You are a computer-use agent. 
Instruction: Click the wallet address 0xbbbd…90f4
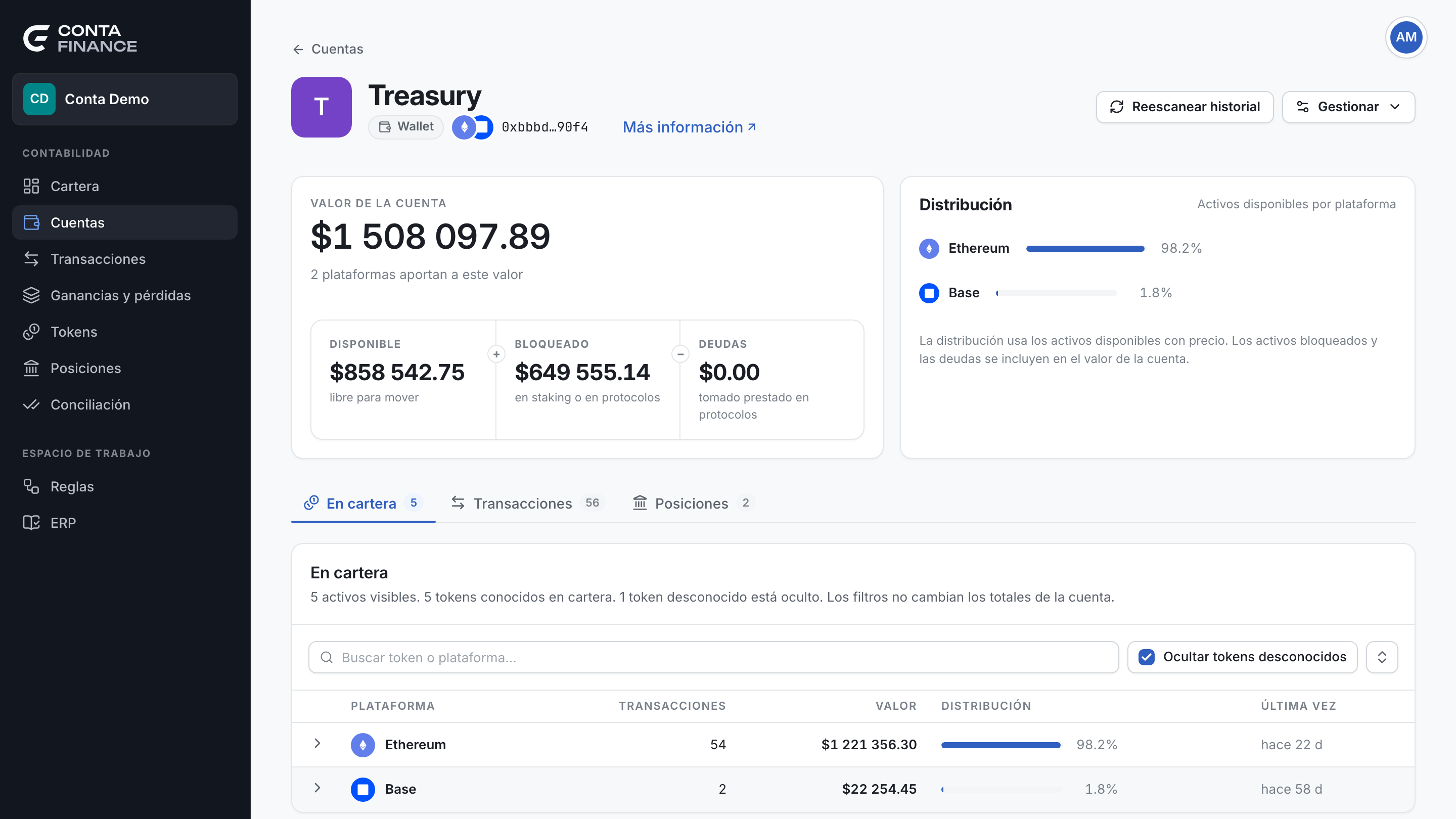(545, 127)
